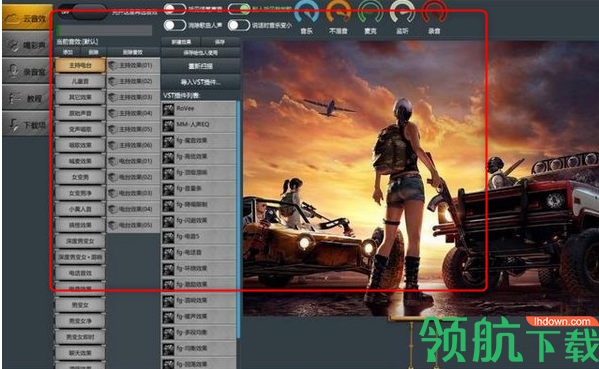
Task: Select the 电话音效 category
Action: point(80,273)
